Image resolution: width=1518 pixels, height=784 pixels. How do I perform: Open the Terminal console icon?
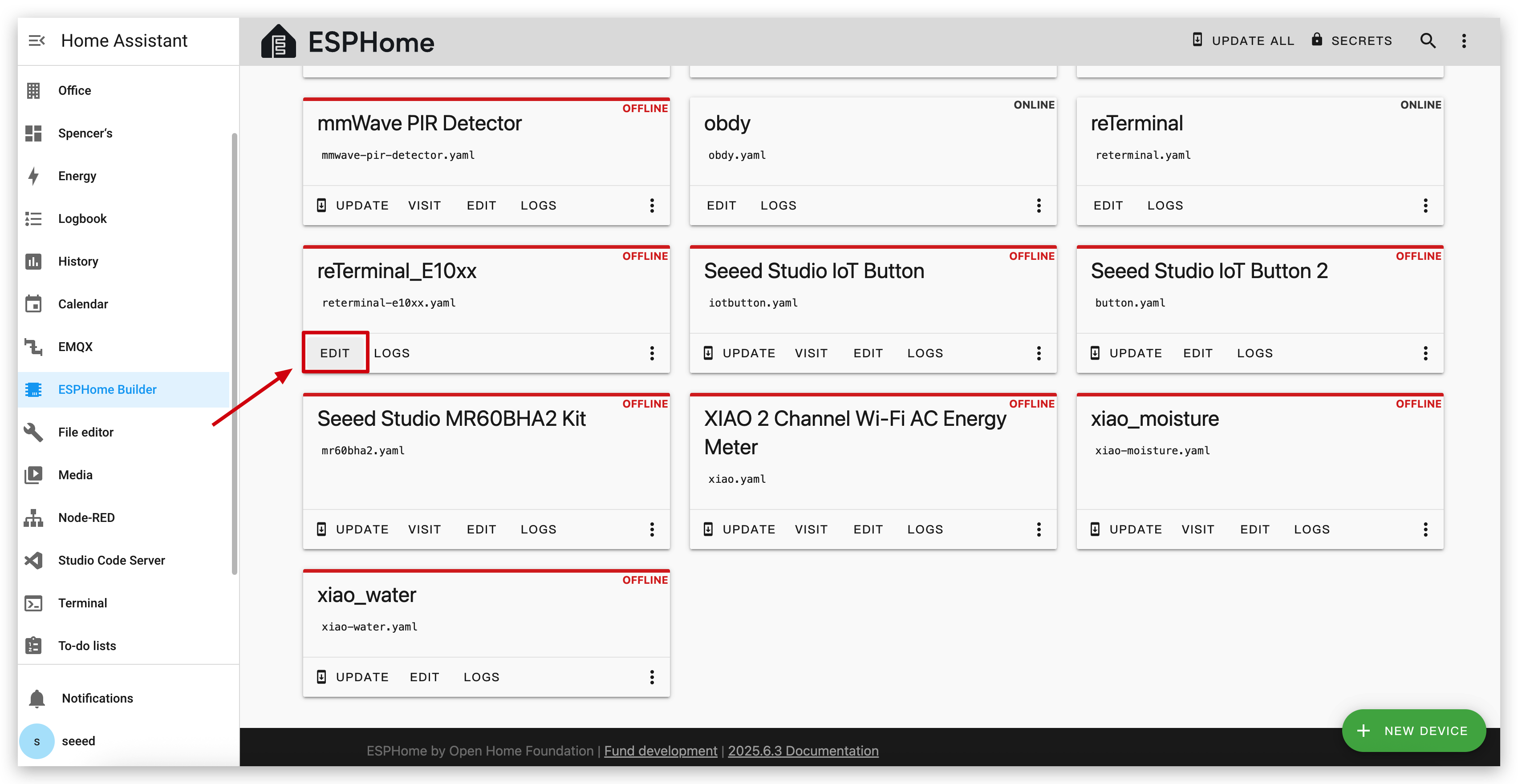[x=33, y=602]
